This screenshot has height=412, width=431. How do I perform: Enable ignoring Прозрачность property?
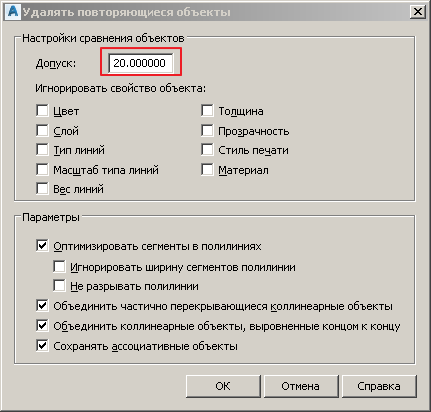(x=207, y=131)
